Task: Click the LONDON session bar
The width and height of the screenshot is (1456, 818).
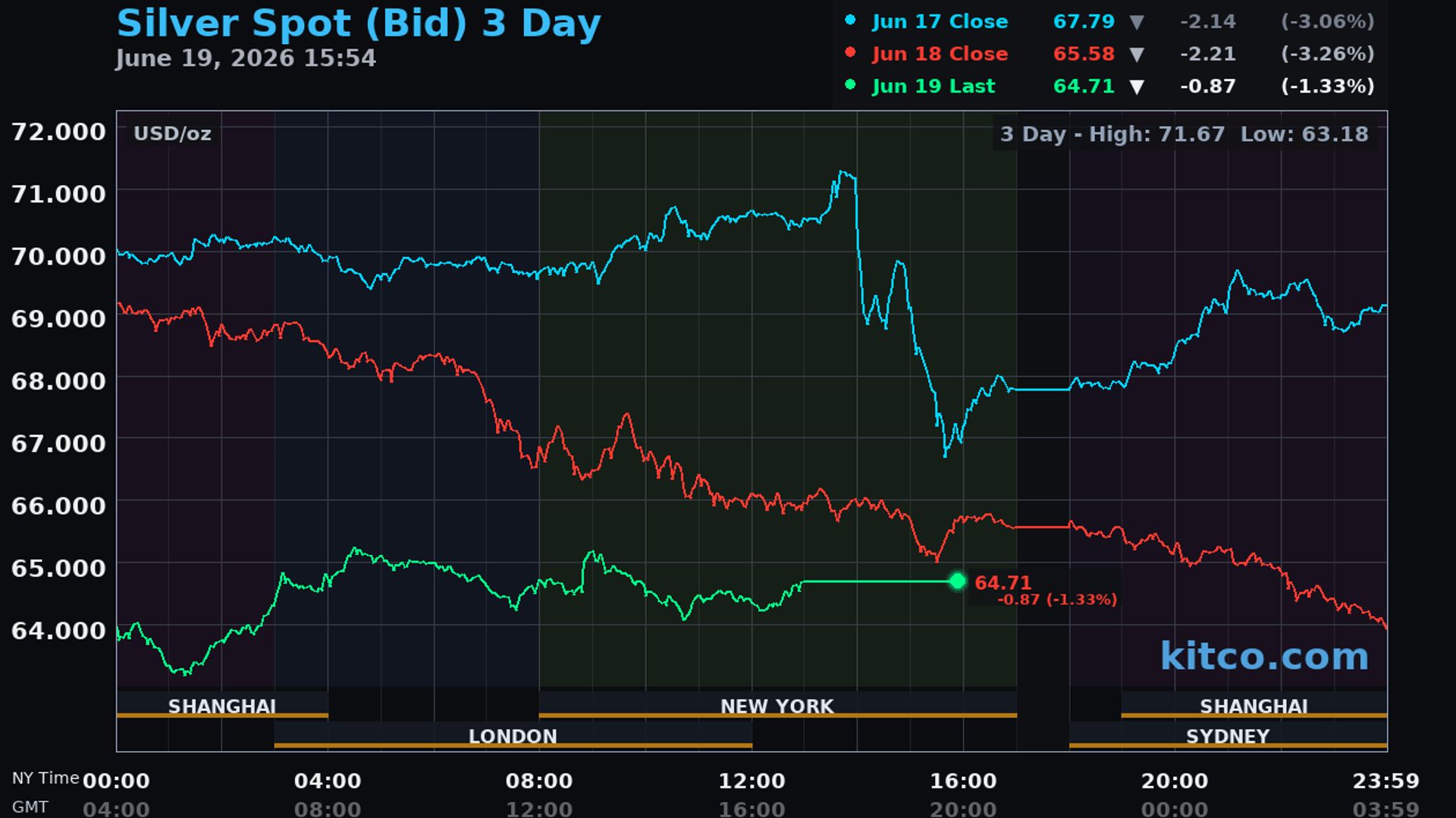Action: [x=513, y=735]
